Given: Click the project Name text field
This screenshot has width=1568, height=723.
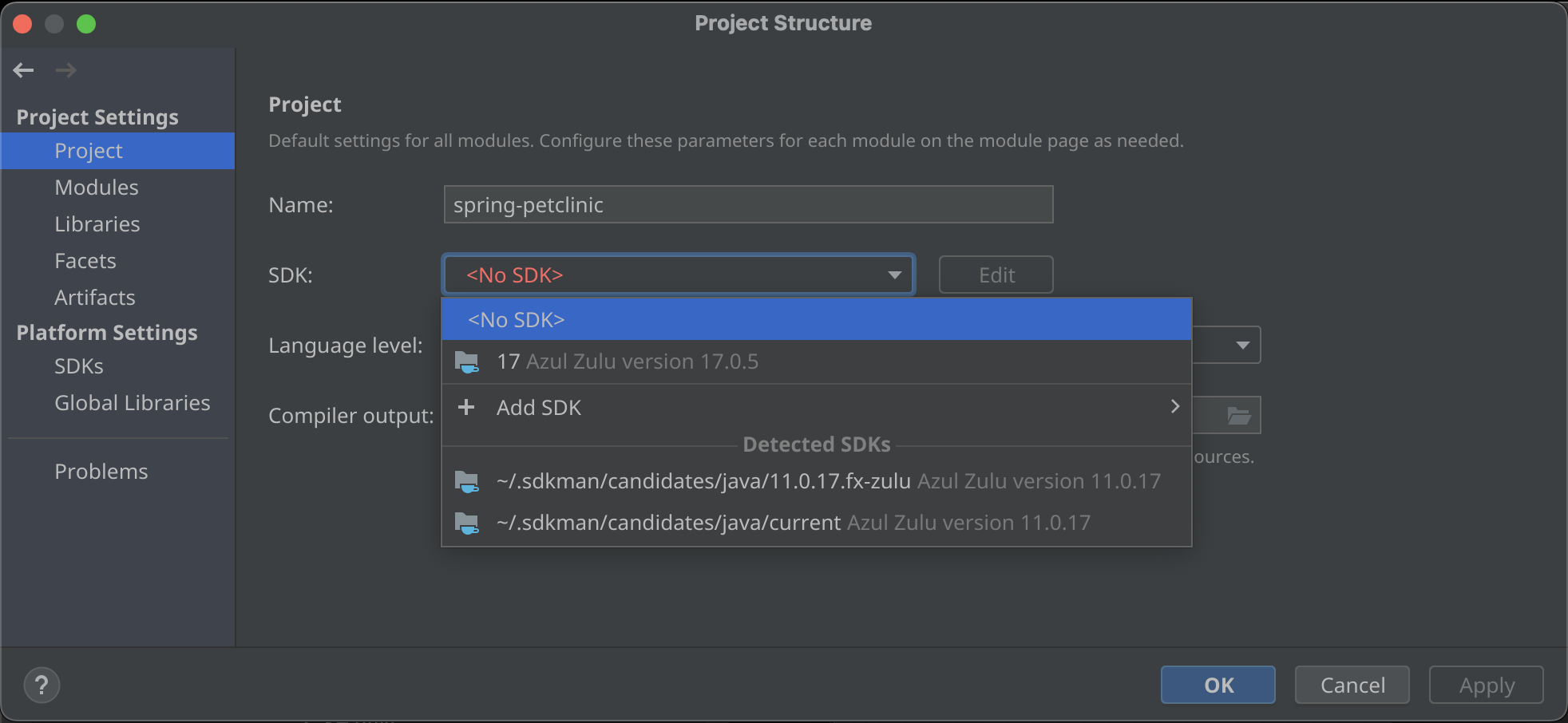Looking at the screenshot, I should pos(748,205).
